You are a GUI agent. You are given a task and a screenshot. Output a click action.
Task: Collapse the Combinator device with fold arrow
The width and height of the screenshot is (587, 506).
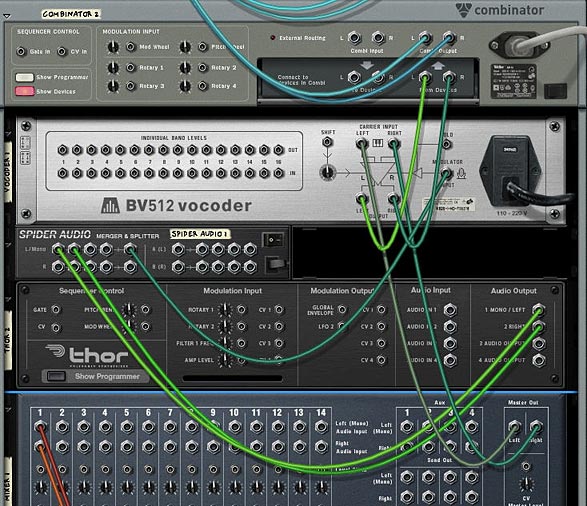(x=7, y=16)
